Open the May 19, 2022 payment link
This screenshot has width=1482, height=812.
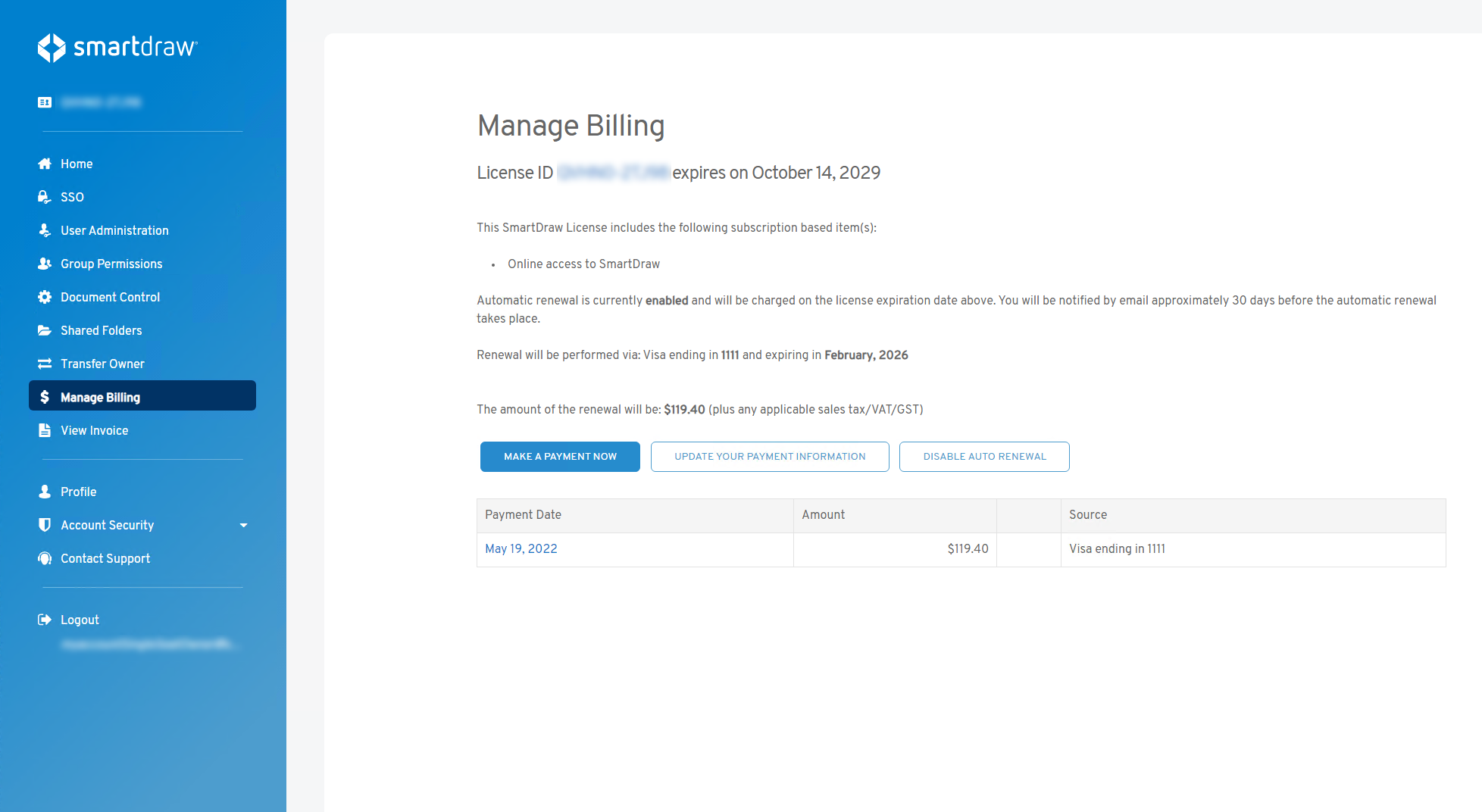click(521, 548)
